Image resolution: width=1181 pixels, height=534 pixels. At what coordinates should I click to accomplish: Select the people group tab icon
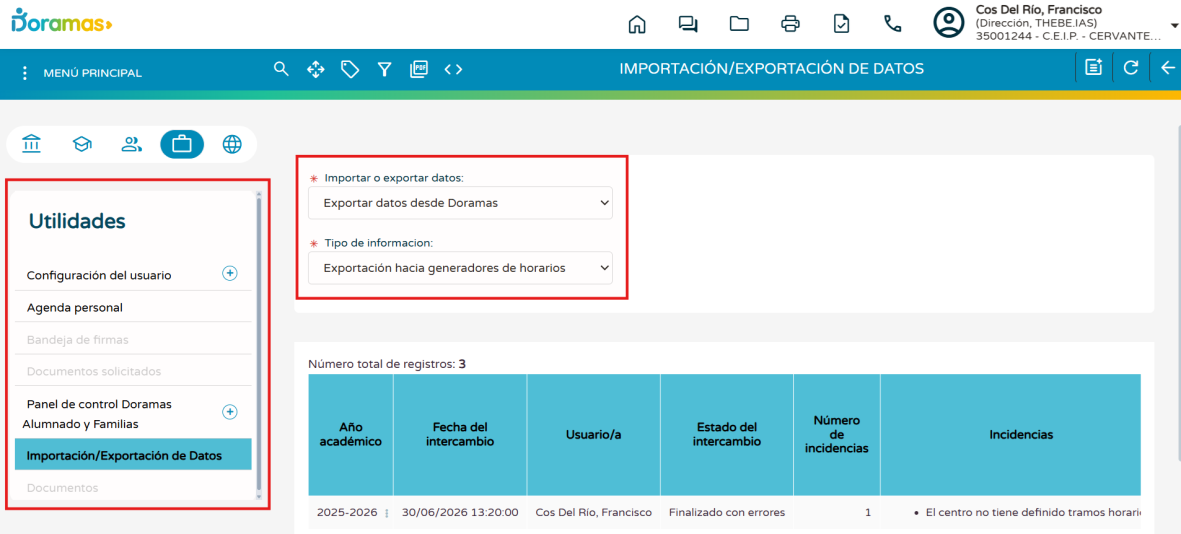[132, 144]
